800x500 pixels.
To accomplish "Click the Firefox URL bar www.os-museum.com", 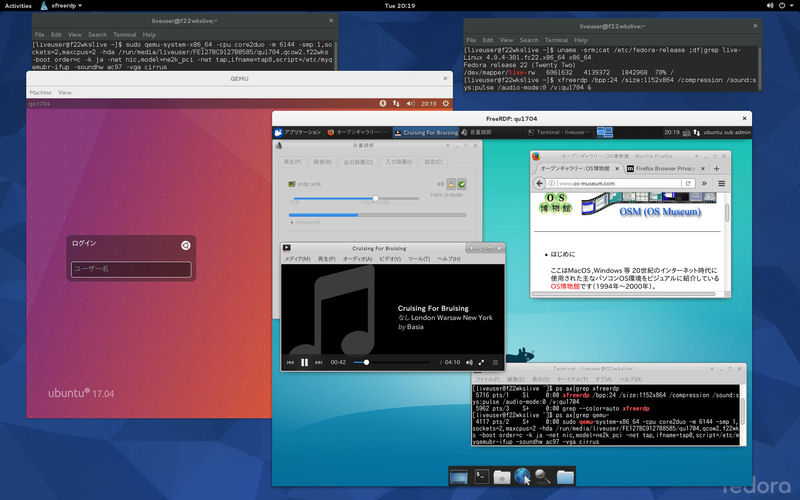I will (618, 183).
